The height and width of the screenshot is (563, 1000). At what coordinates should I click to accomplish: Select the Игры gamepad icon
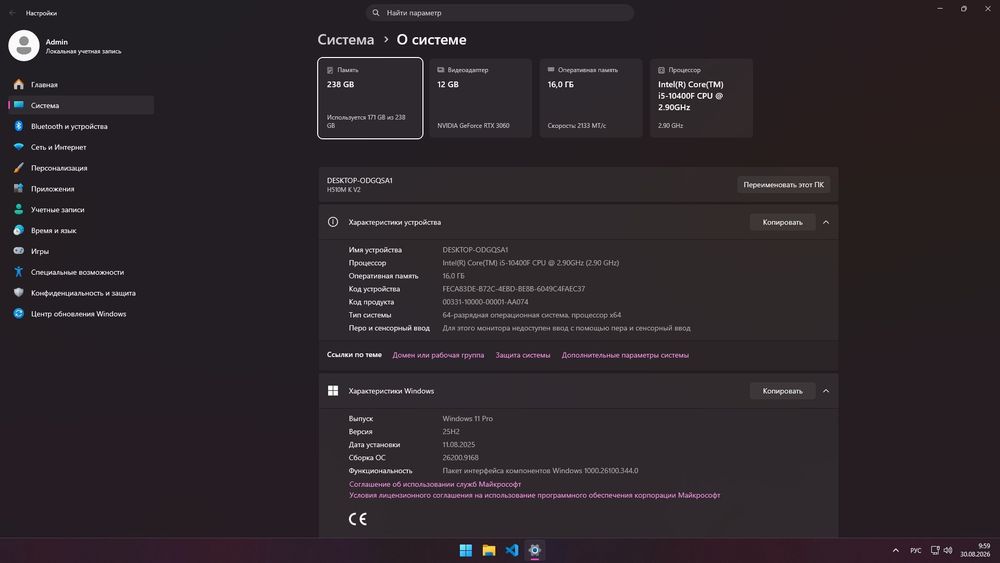coord(18,251)
